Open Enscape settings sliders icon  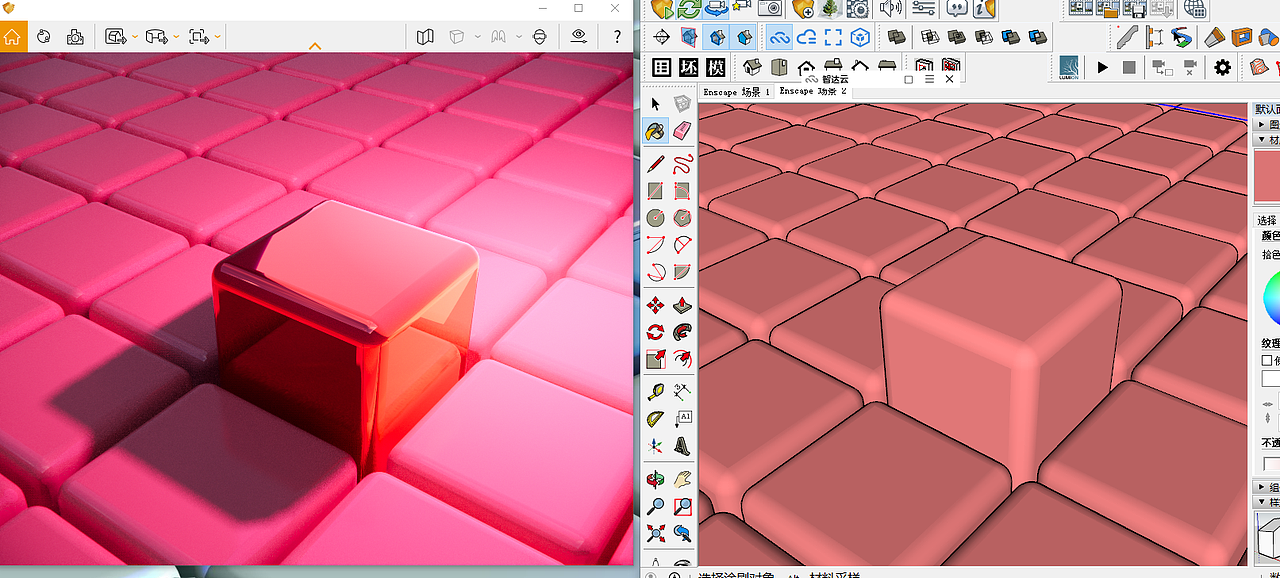[923, 9]
